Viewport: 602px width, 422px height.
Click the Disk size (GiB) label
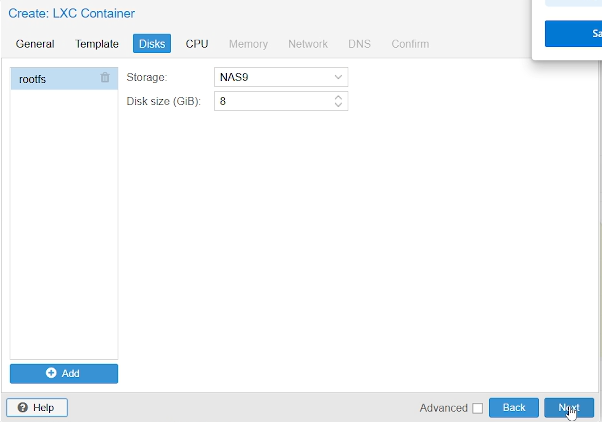point(164,101)
